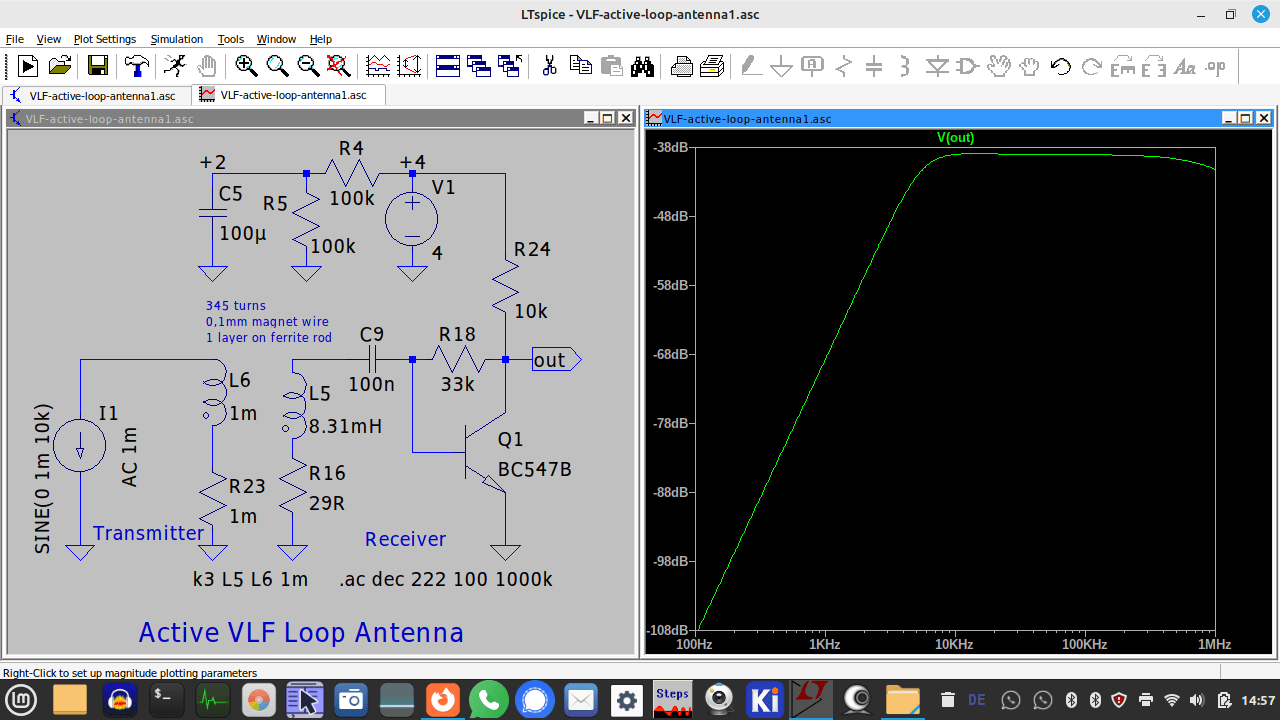
Task: Open the File menu
Action: [14, 39]
